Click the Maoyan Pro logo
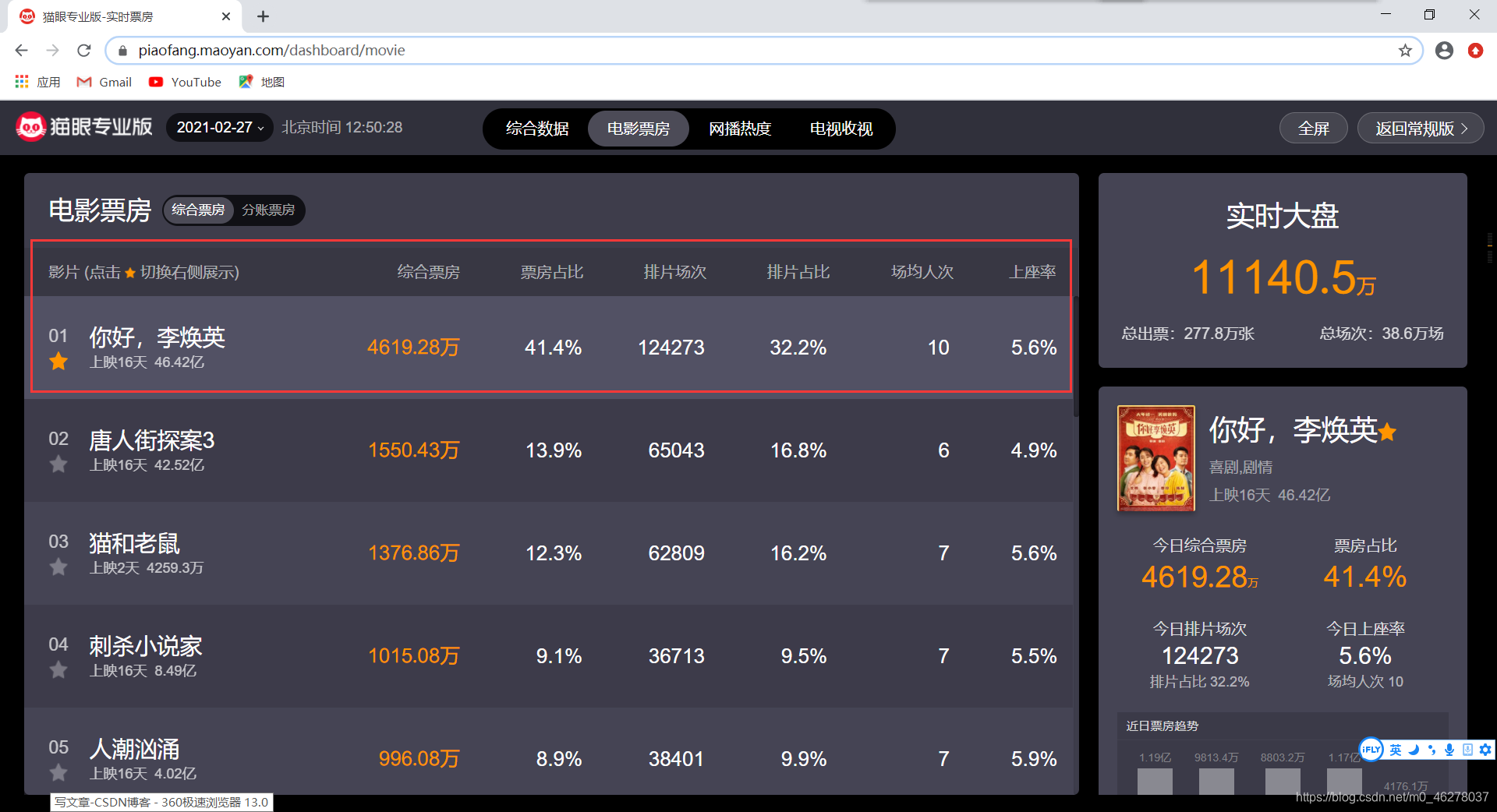Image resolution: width=1497 pixels, height=812 pixels. tap(84, 126)
